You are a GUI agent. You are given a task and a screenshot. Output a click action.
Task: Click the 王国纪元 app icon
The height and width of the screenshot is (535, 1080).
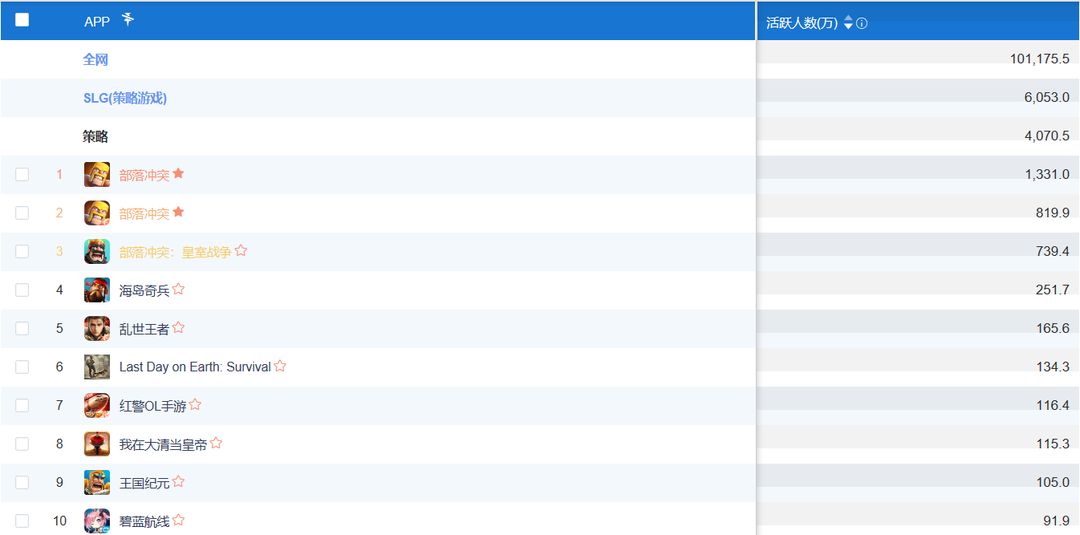point(97,483)
